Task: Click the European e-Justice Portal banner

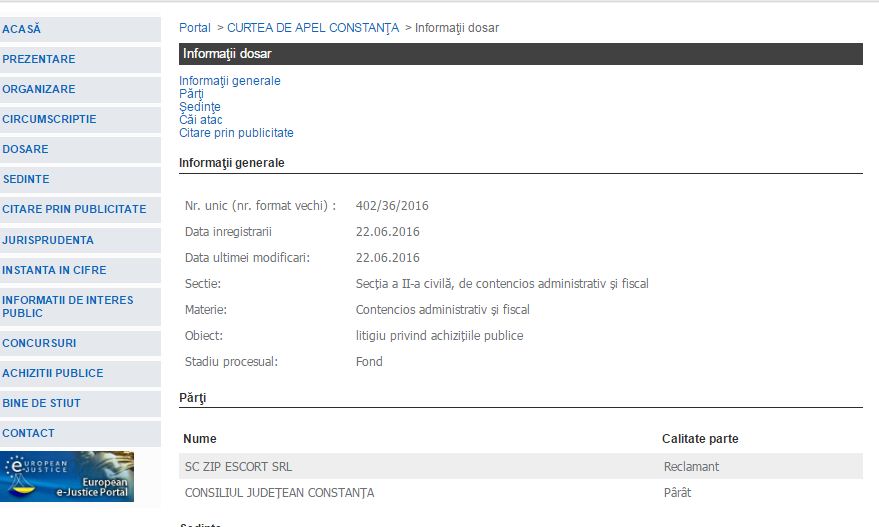Action: 68,476
